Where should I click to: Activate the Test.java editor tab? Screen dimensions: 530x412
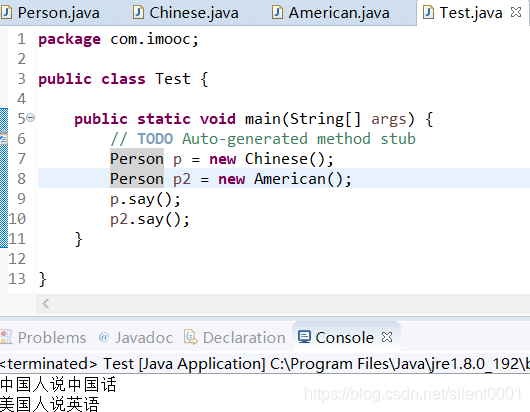pyautogui.click(x=471, y=13)
